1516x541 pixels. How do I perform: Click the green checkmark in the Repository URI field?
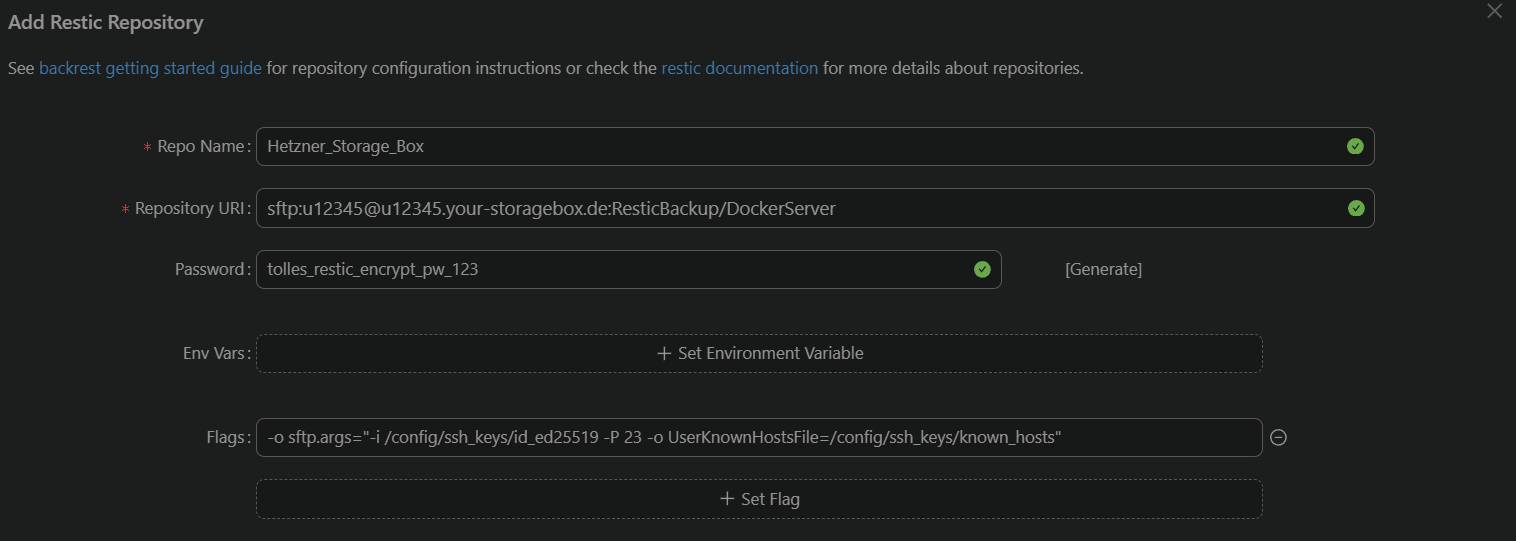click(x=1355, y=208)
